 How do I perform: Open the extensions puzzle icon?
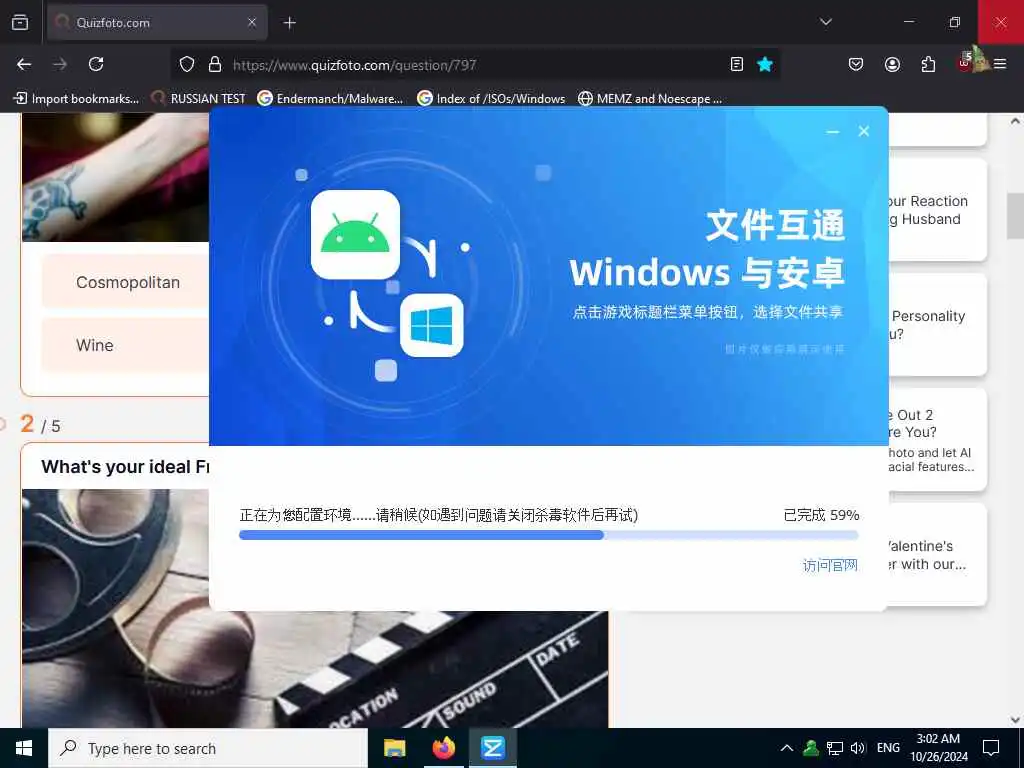tap(928, 64)
